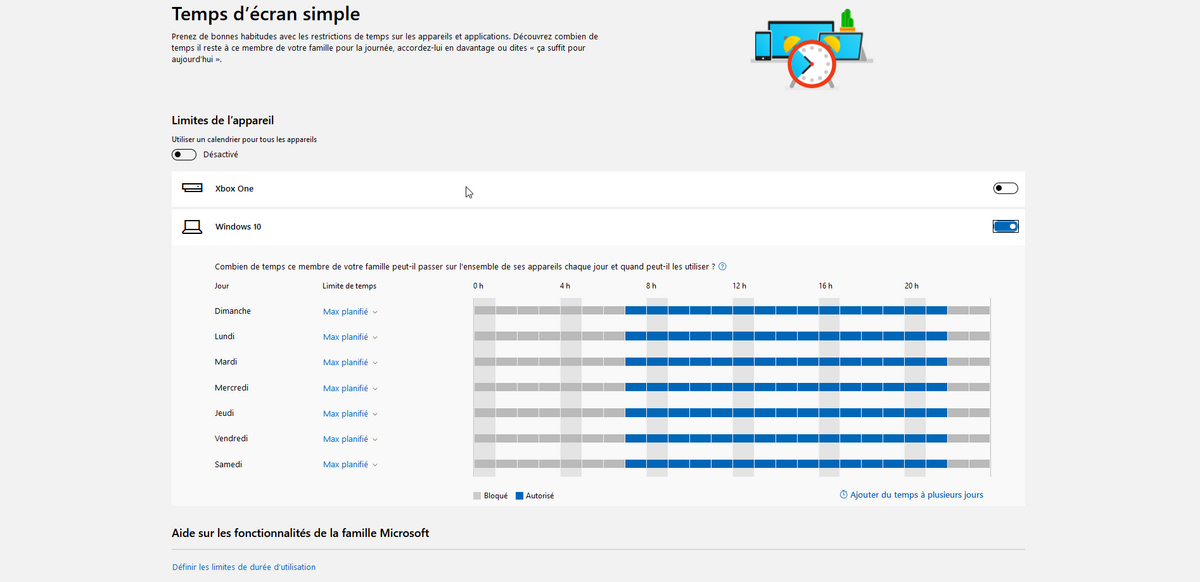Screen dimensions: 1200x582
Task: Open Jeudi Max planifié dropdown
Action: (350, 414)
